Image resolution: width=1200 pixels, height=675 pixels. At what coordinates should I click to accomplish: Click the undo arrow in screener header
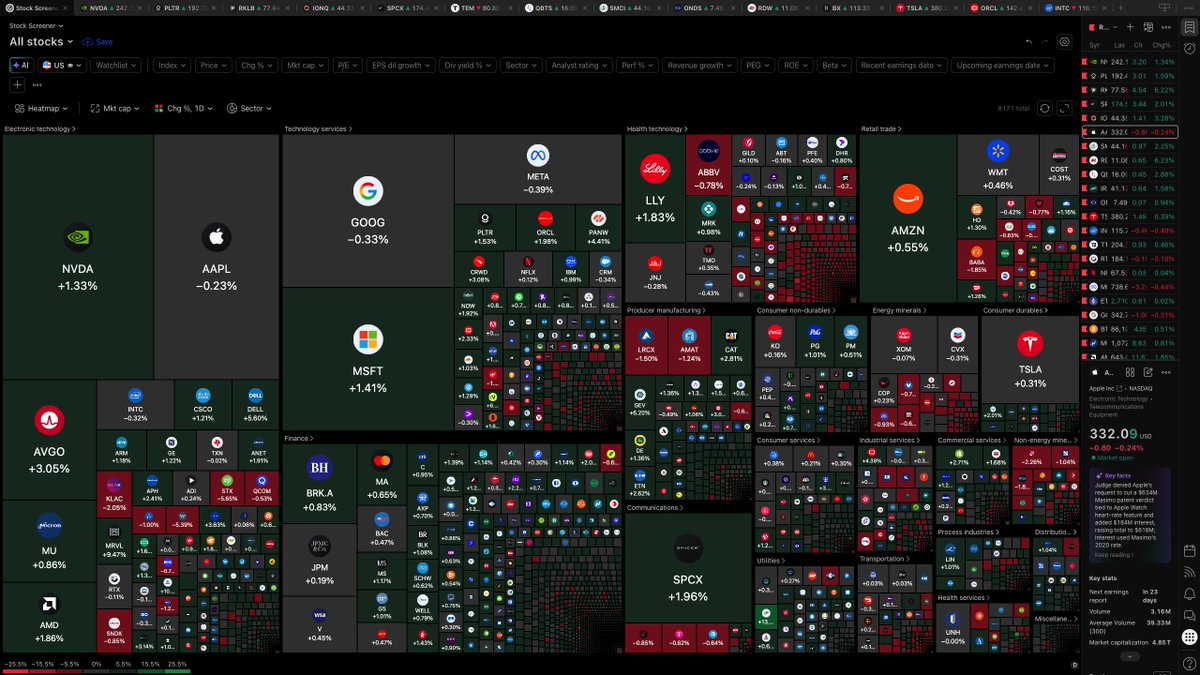coord(1029,42)
